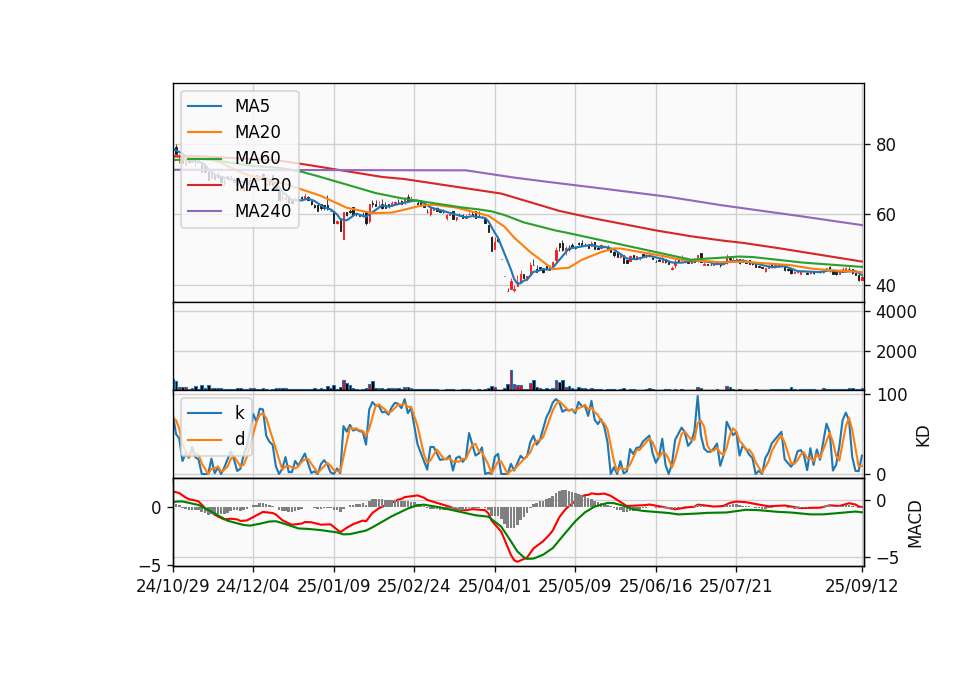Click the price axis value 80
Image resolution: width=960 pixels, height=690 pixels.
coord(886,145)
